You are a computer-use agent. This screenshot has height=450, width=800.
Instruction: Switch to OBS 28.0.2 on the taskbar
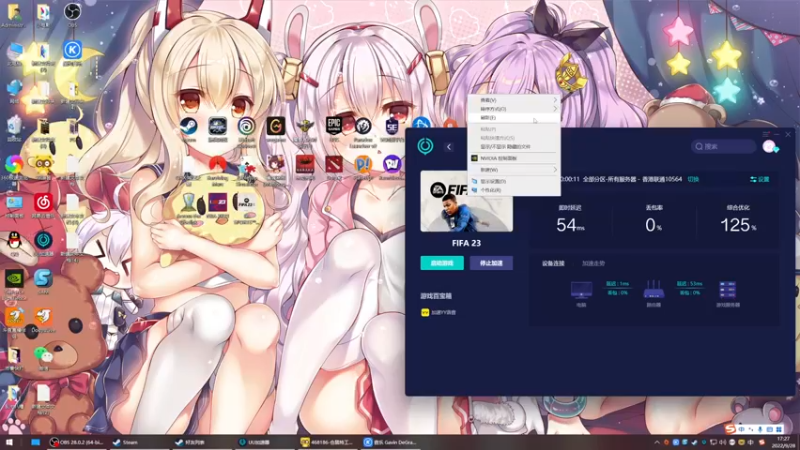(x=78, y=442)
